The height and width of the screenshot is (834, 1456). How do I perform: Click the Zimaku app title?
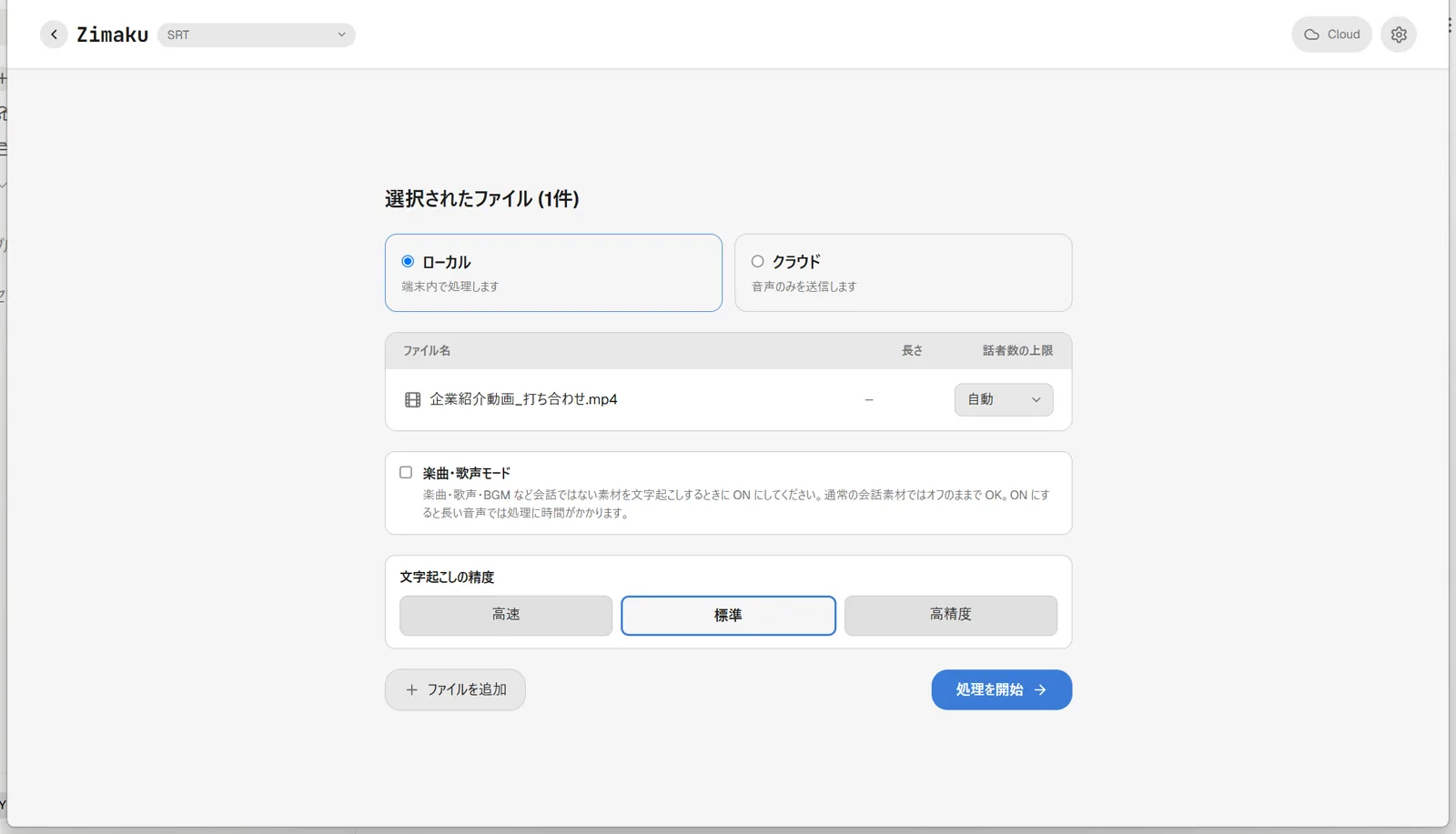point(112,35)
